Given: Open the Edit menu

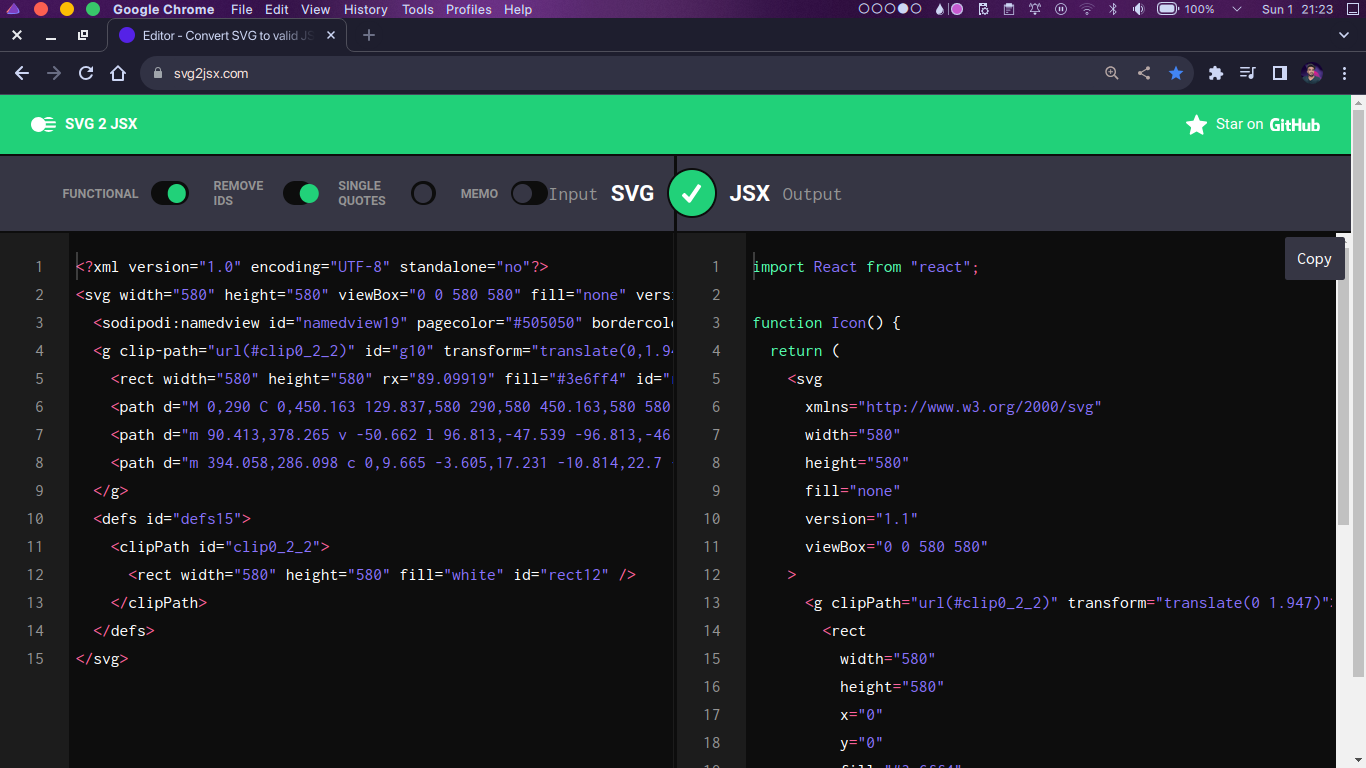Looking at the screenshot, I should click(x=277, y=9).
